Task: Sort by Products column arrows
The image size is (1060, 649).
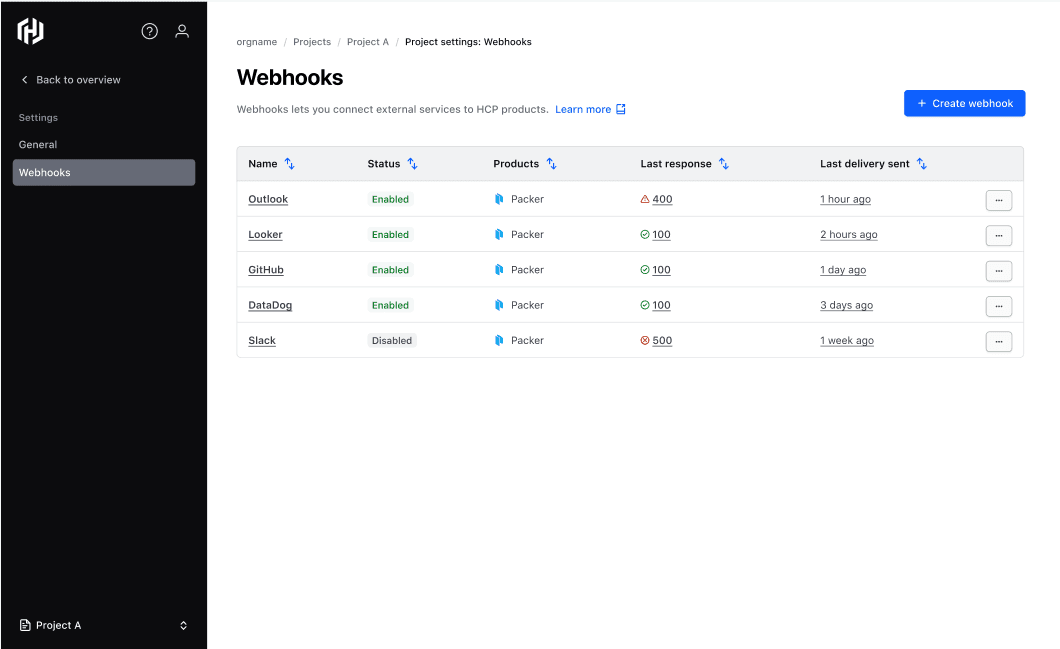Action: pos(551,164)
